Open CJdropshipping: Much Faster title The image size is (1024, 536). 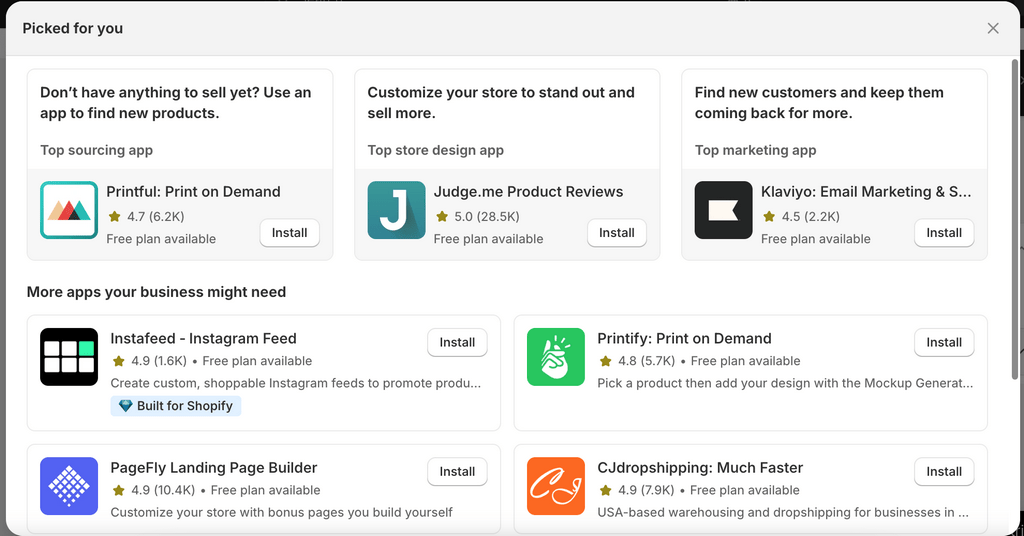coord(700,468)
